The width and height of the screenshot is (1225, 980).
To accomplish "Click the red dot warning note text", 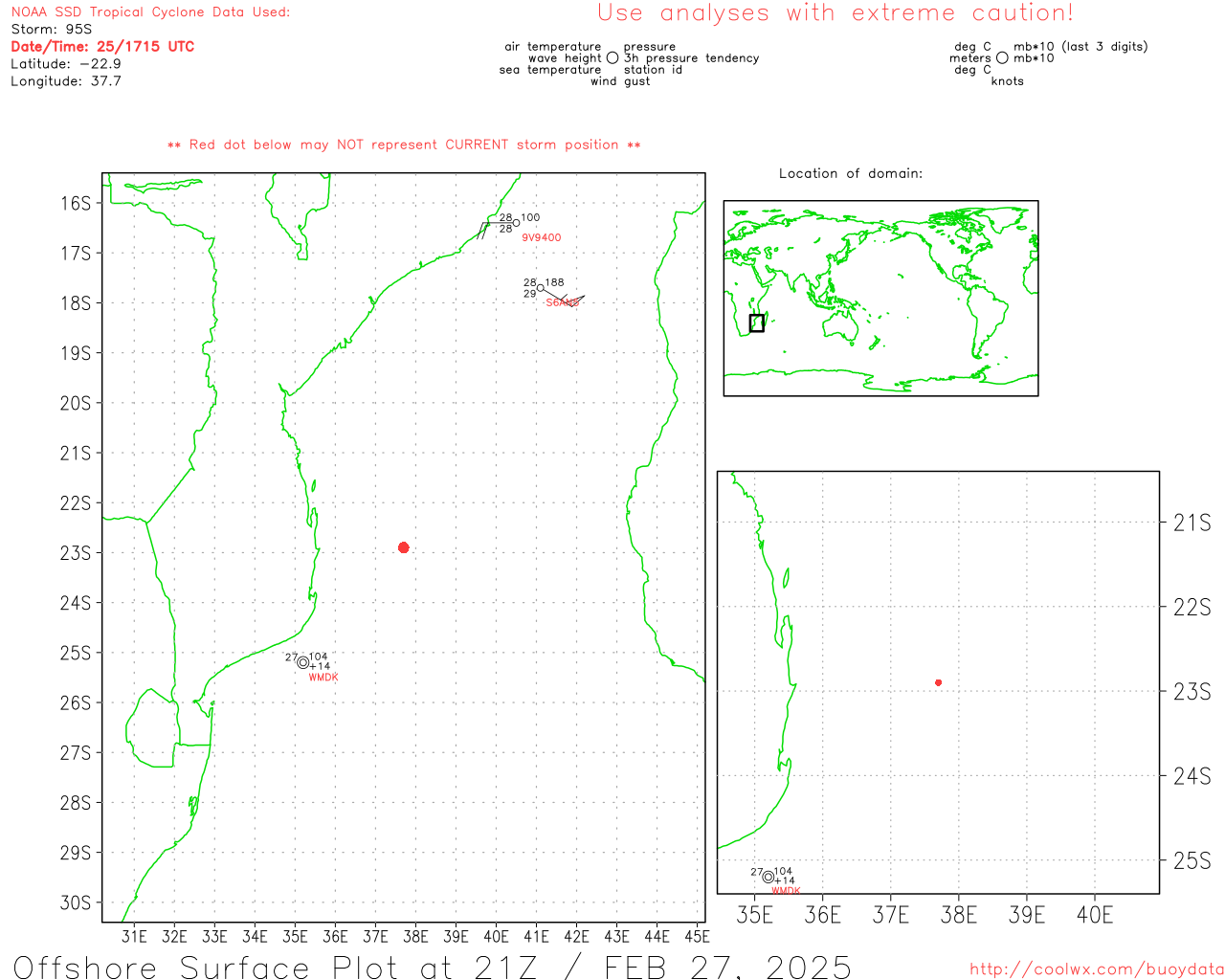I will tap(404, 145).
